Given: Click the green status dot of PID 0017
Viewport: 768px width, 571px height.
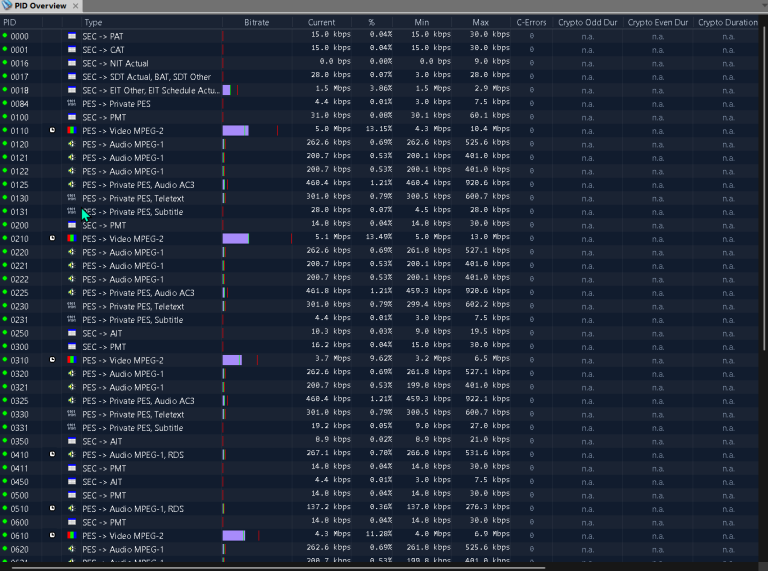Looking at the screenshot, I should coord(5,76).
